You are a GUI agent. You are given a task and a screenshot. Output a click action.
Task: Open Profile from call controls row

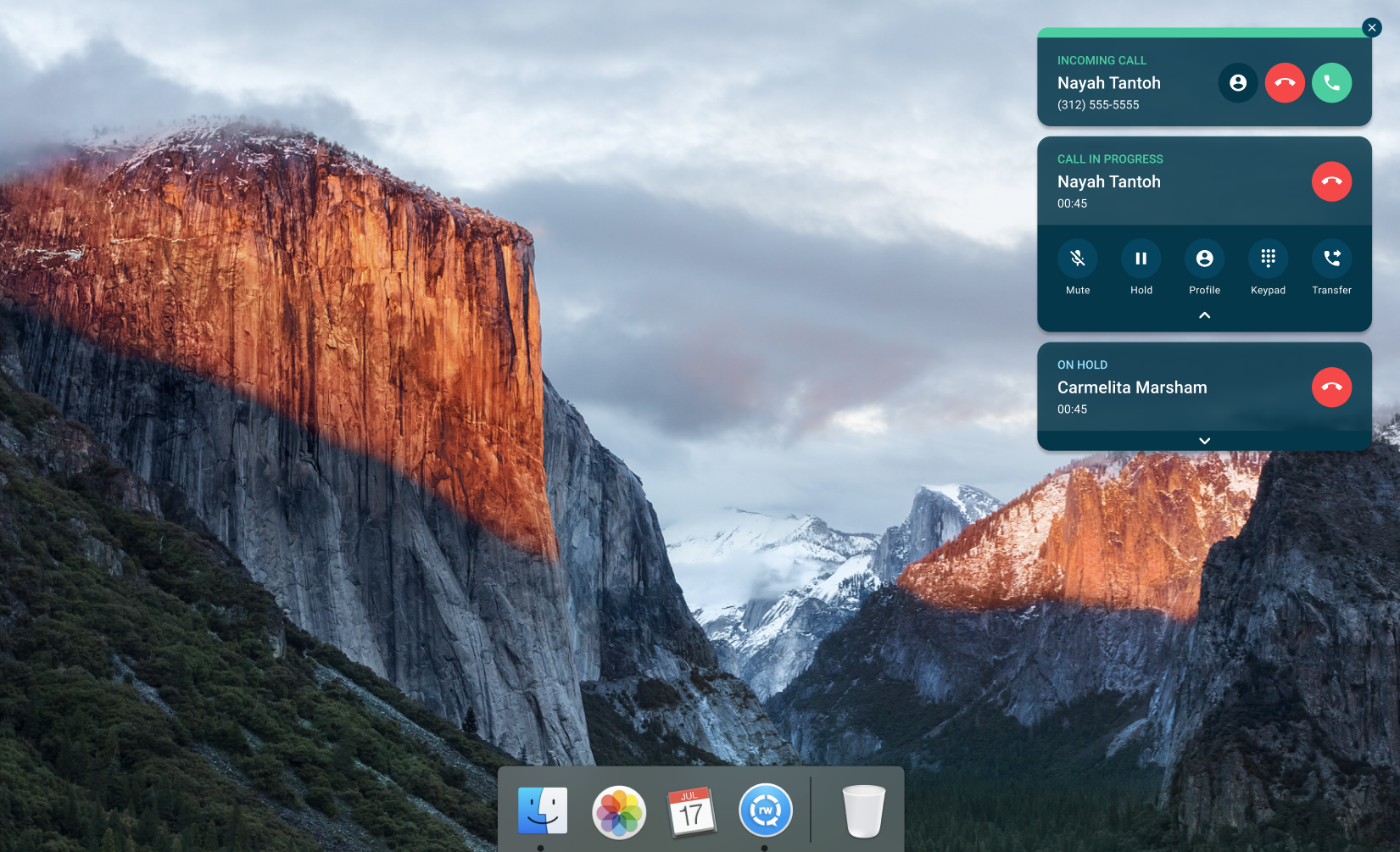pos(1205,259)
